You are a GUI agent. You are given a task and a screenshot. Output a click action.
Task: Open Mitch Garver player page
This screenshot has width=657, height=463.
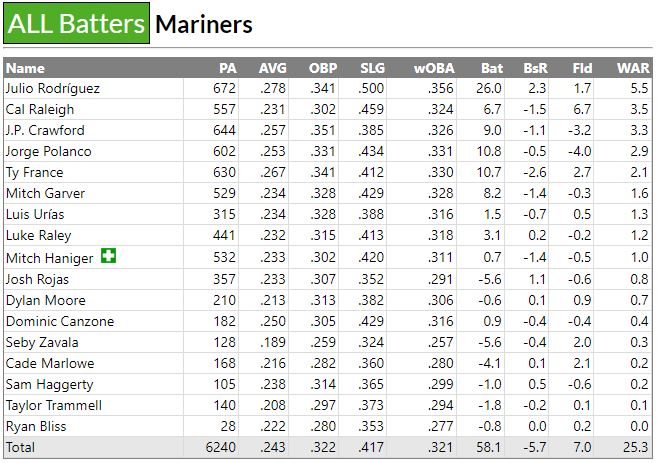click(45, 193)
